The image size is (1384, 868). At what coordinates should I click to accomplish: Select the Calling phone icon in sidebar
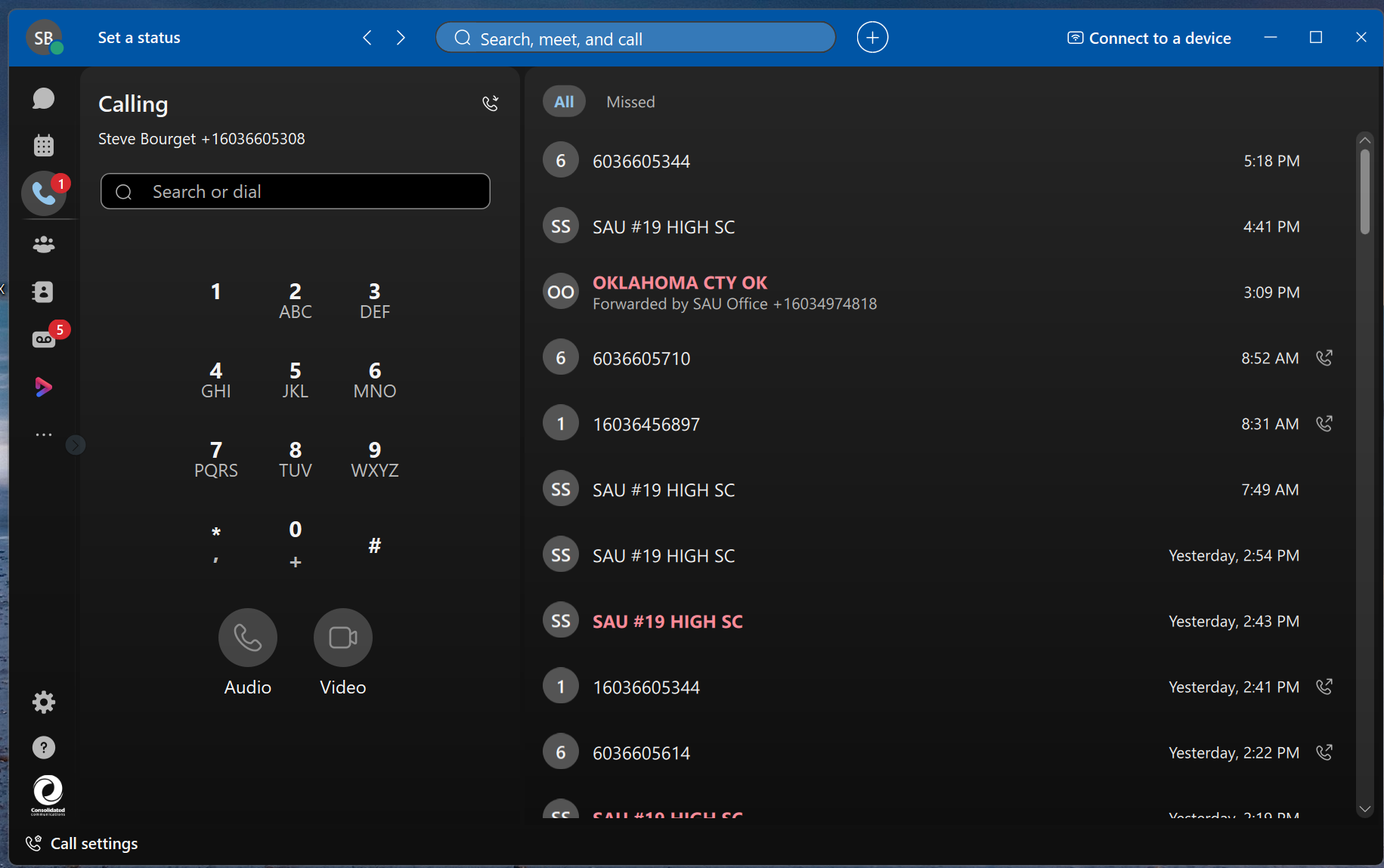(44, 193)
